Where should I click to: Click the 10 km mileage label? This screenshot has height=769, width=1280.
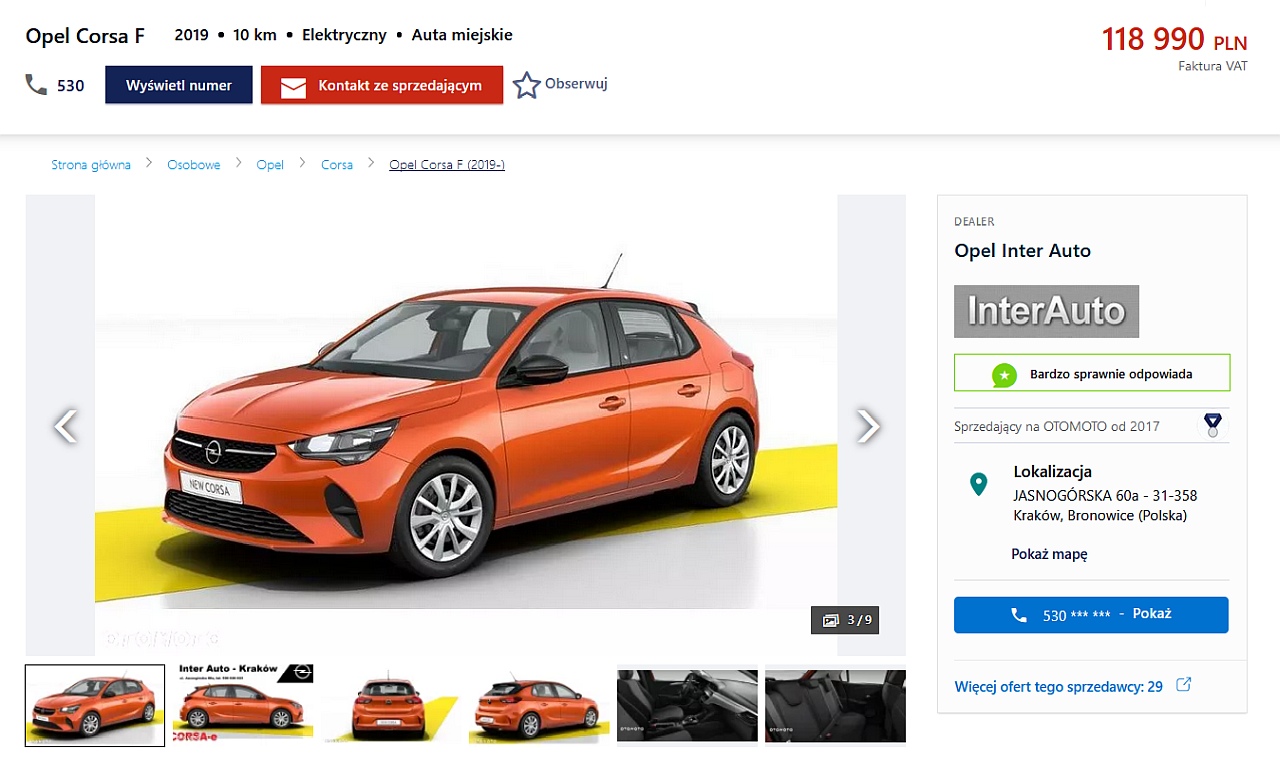(x=255, y=35)
